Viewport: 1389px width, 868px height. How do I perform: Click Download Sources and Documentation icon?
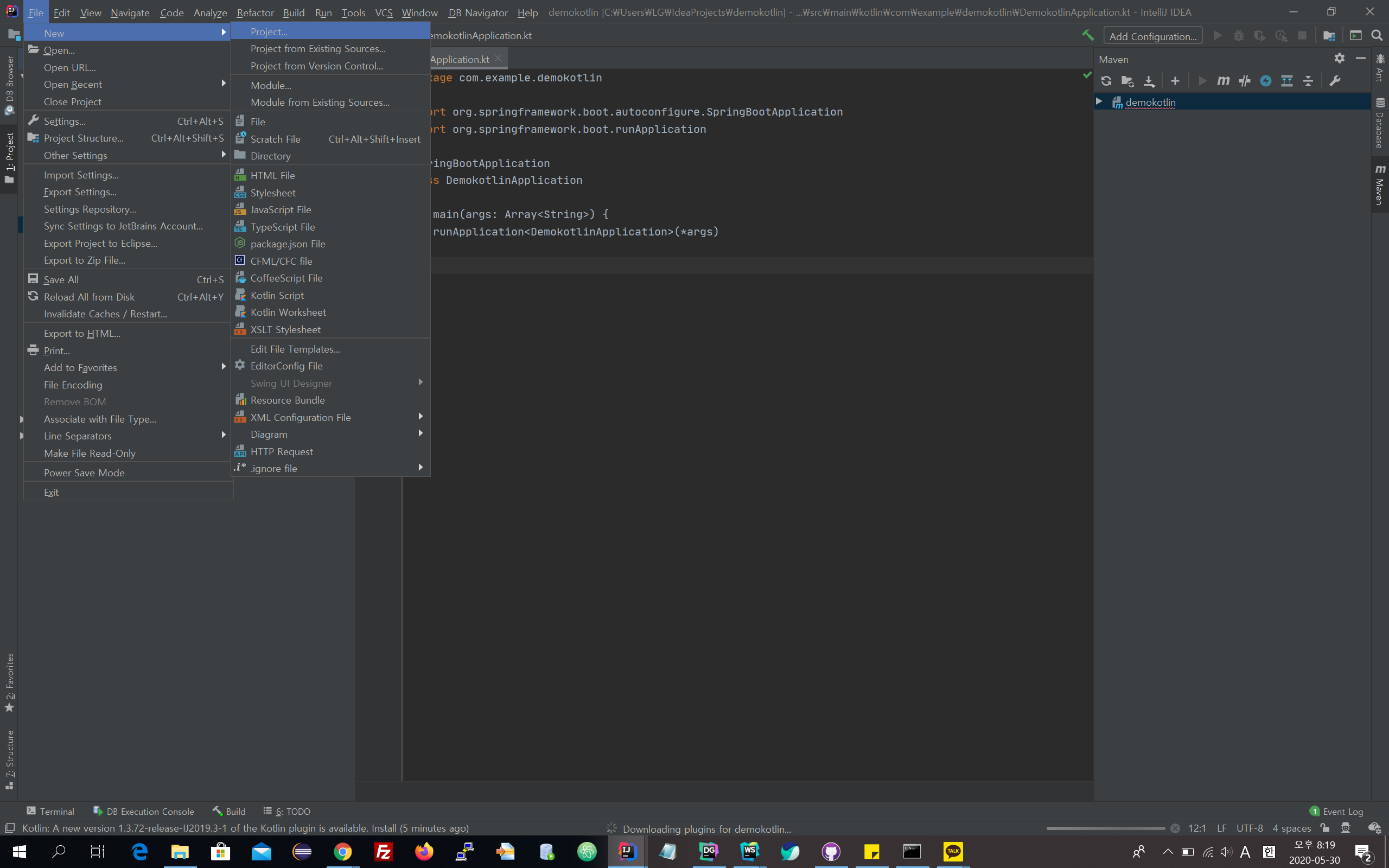click(x=1149, y=81)
